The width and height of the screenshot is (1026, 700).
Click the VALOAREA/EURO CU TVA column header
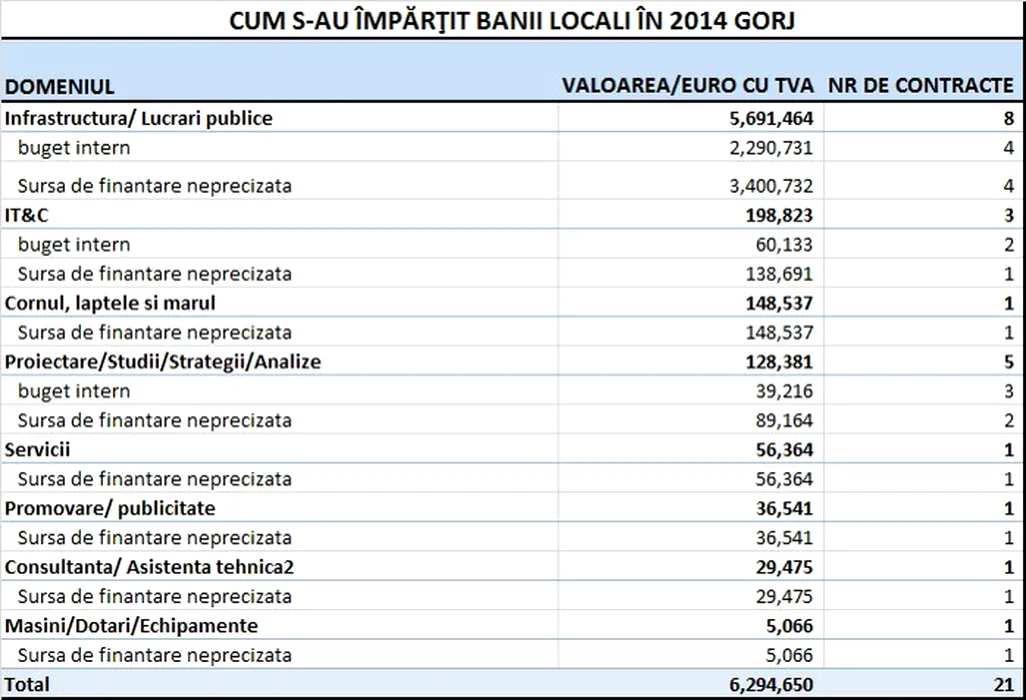tap(688, 86)
